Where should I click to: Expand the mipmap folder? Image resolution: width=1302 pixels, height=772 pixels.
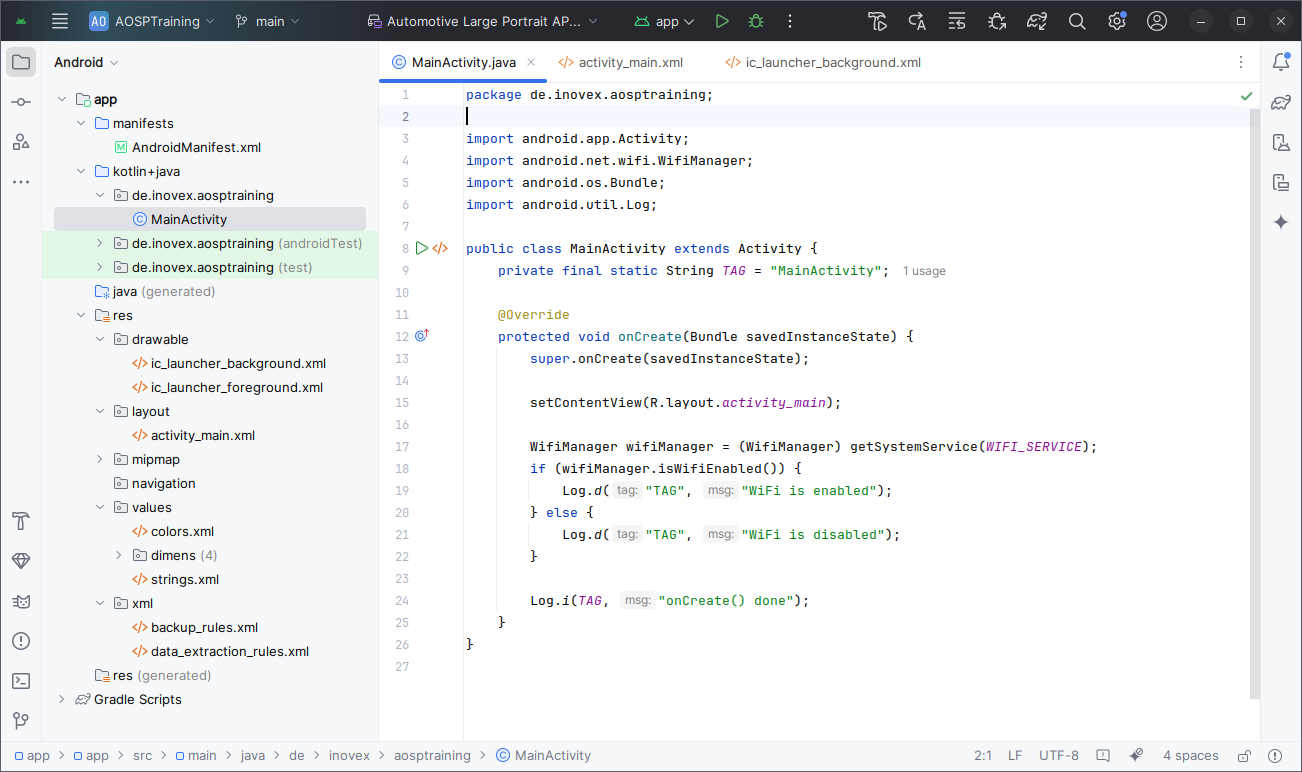[x=100, y=459]
